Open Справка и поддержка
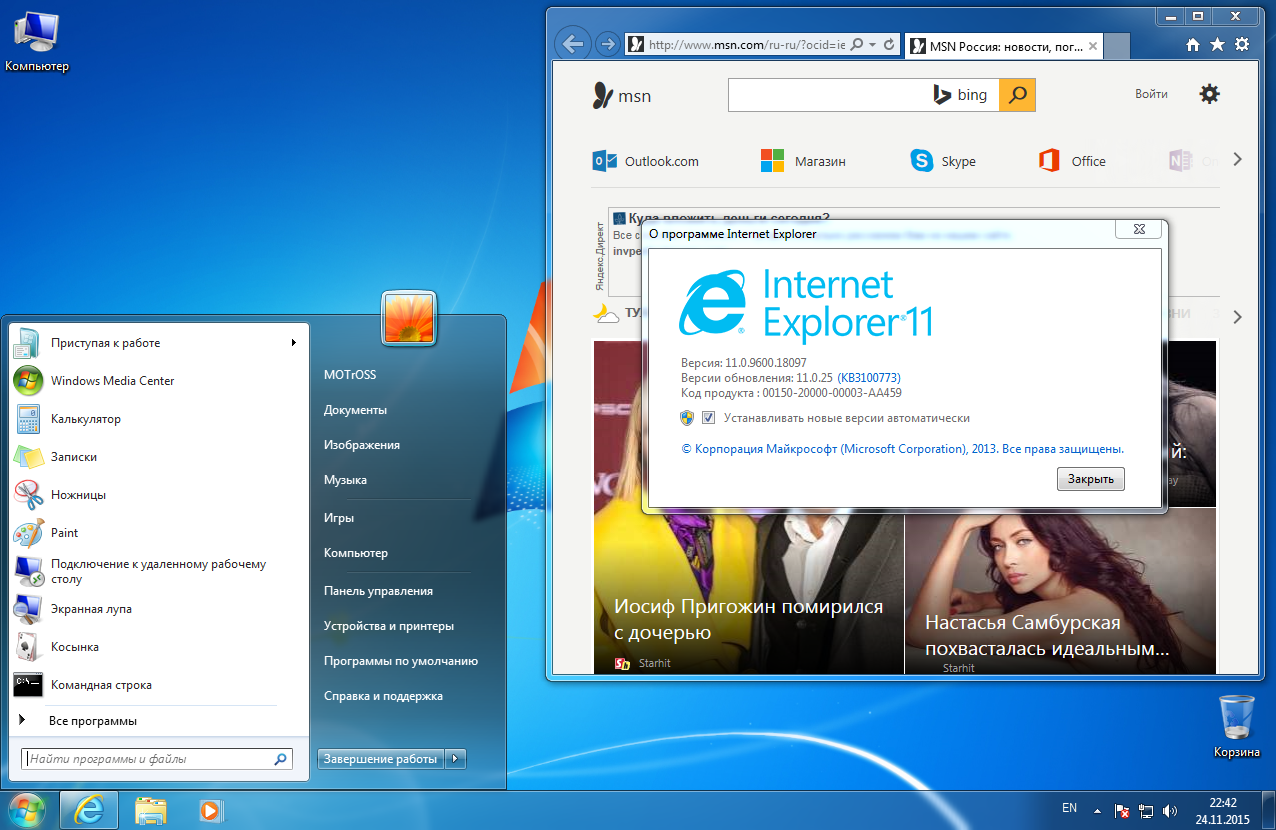 point(383,696)
